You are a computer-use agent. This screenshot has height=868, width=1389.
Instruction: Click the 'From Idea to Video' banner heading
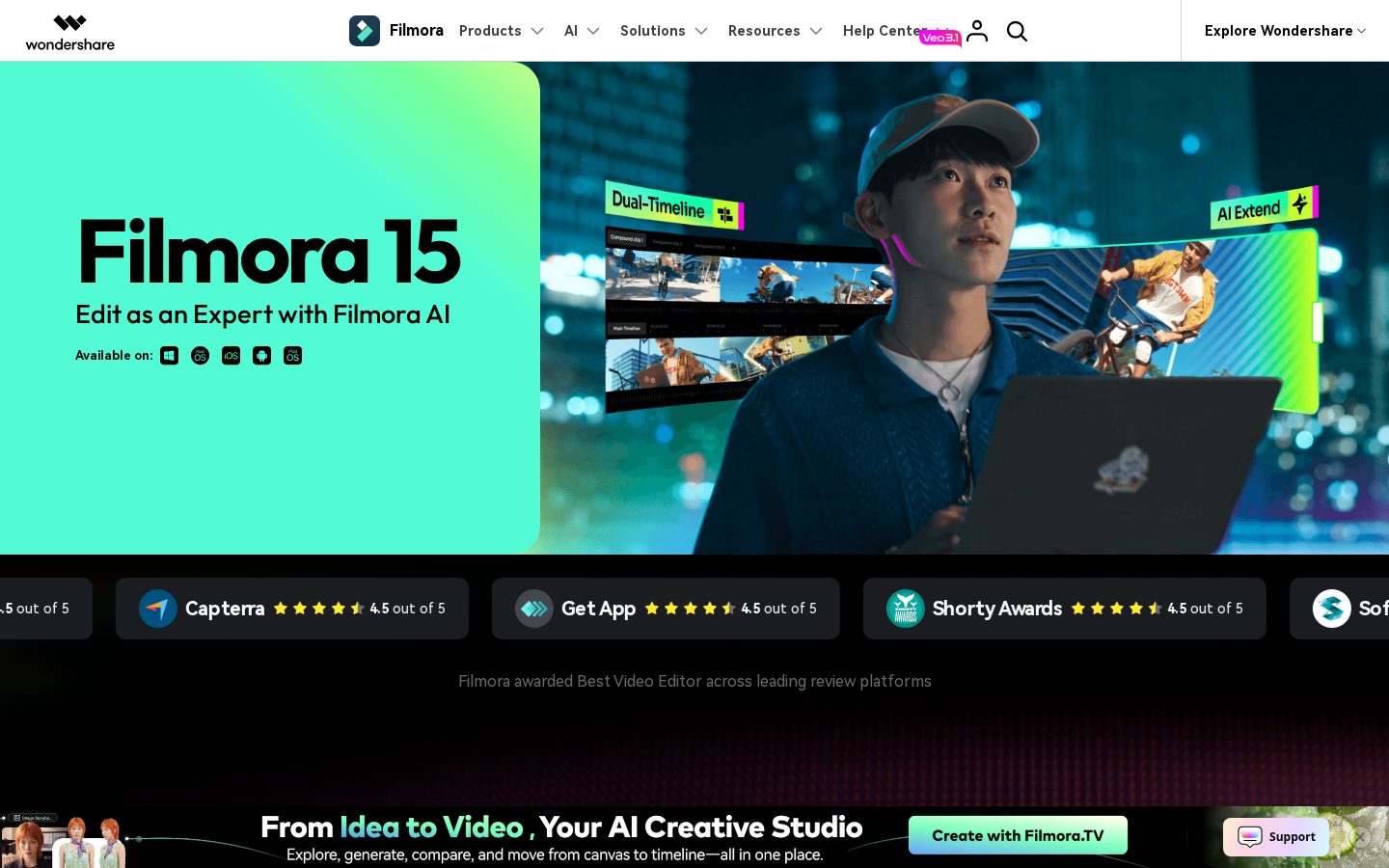click(561, 827)
